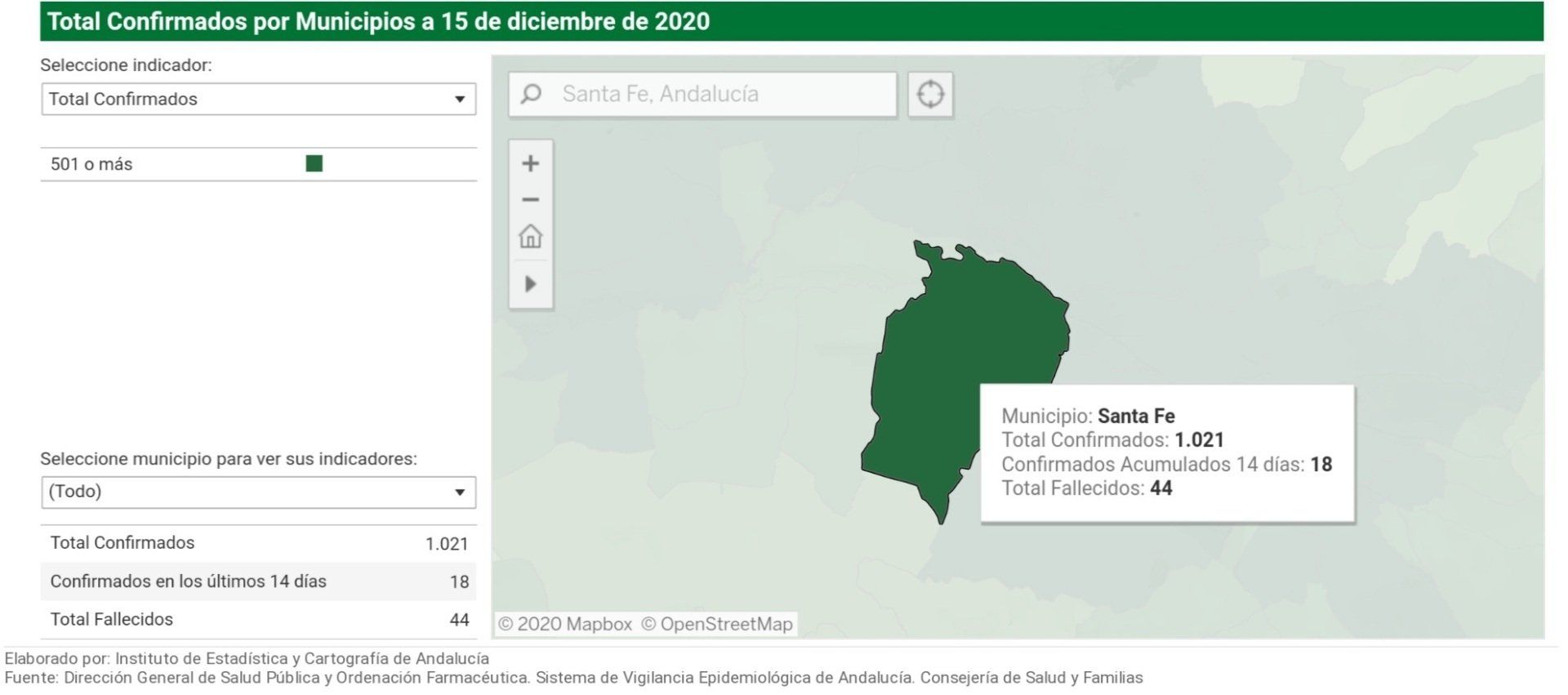Click the municipality dropdown arrow
The height and width of the screenshot is (695, 1568).
tap(460, 492)
